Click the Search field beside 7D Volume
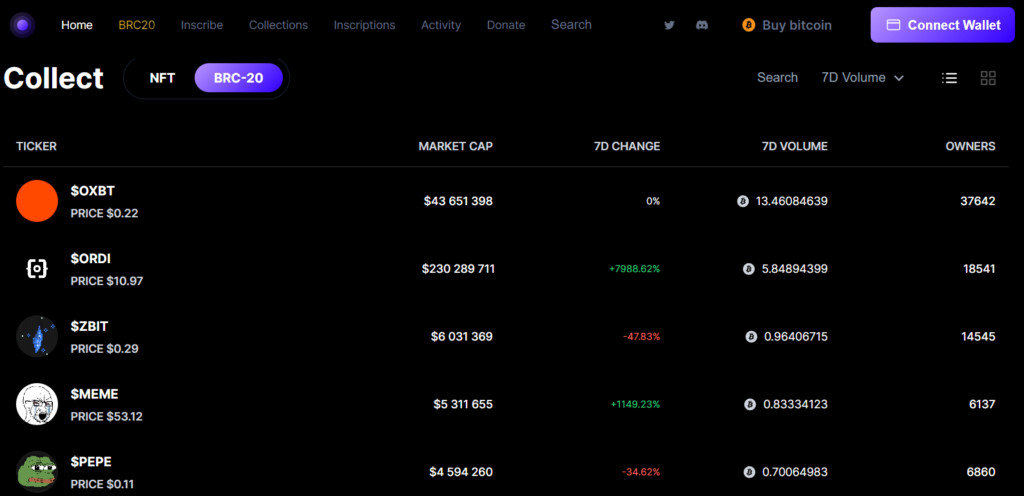The image size is (1024, 496). coord(777,78)
